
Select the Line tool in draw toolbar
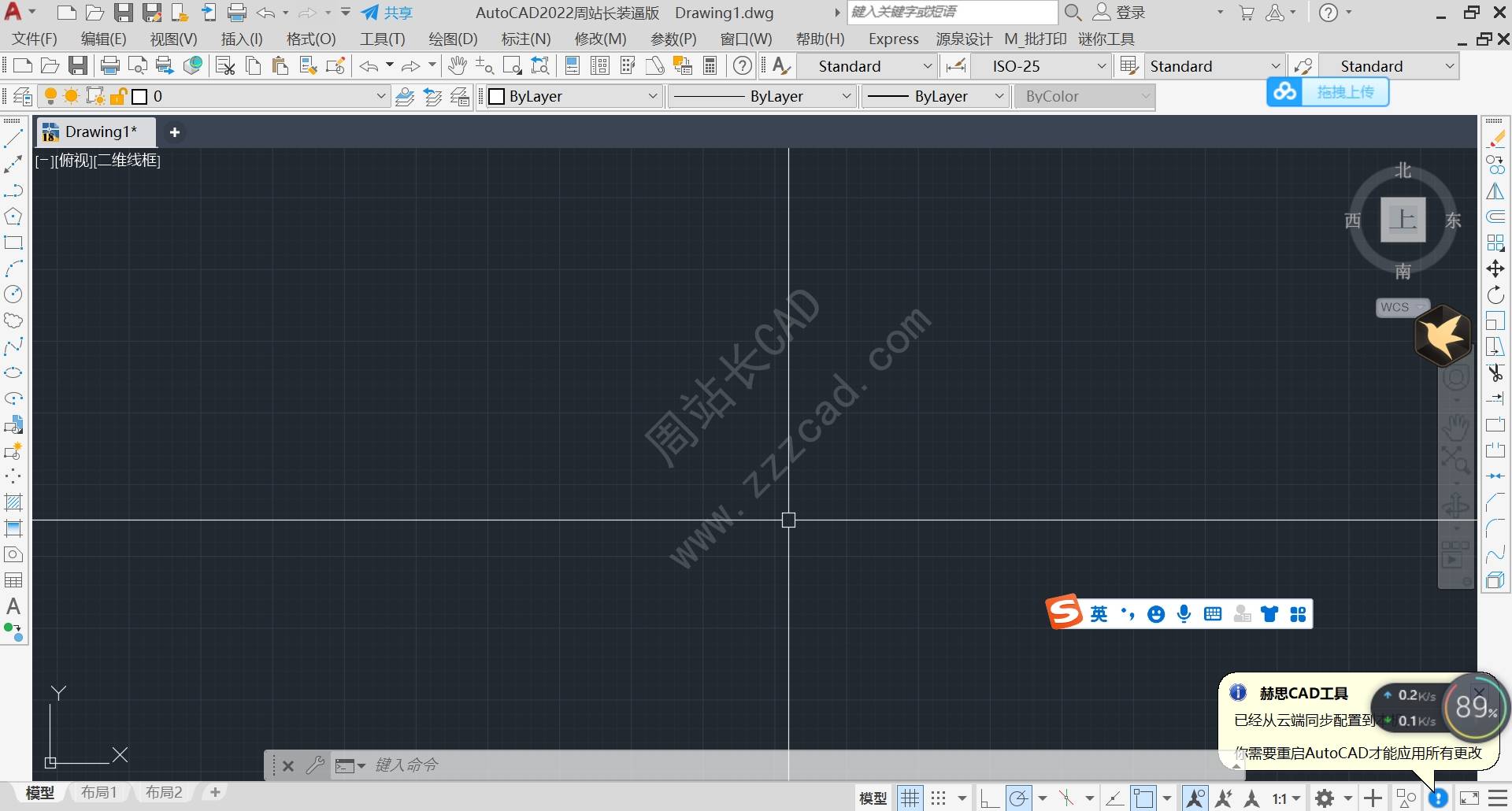(x=13, y=139)
